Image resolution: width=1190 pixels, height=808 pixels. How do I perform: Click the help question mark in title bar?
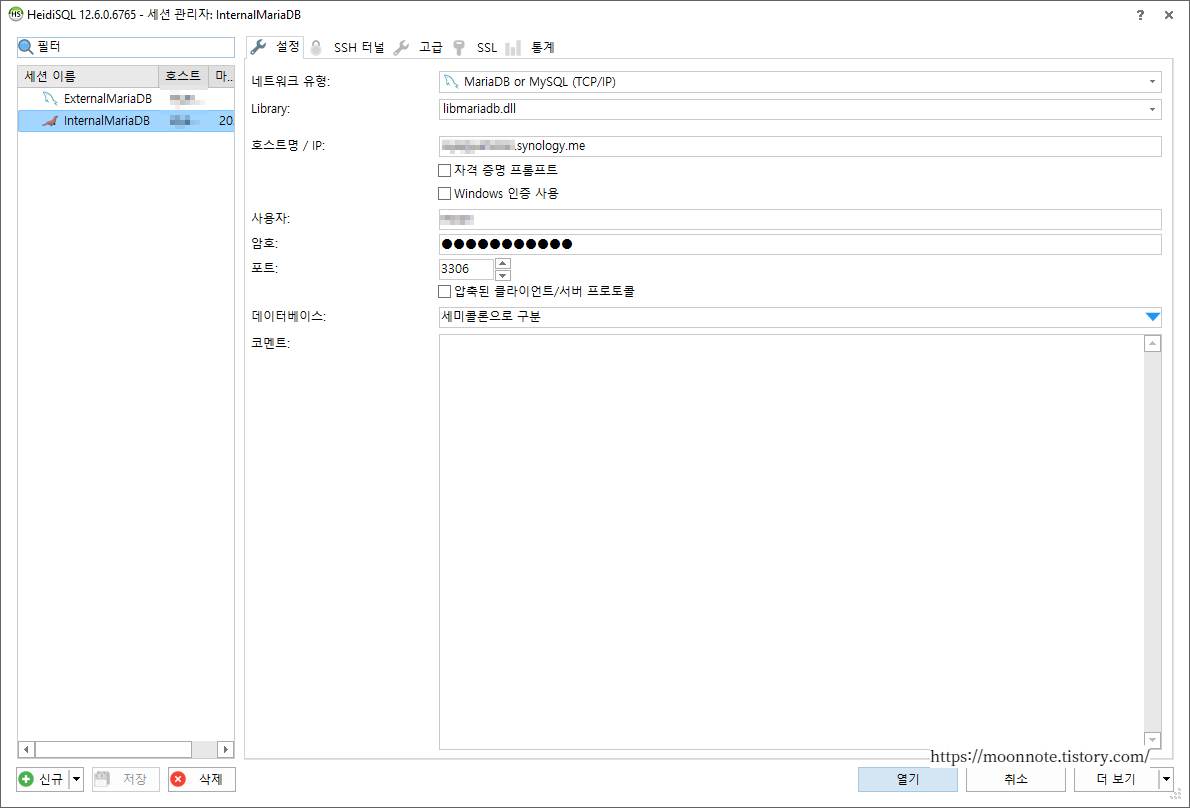coord(1140,15)
